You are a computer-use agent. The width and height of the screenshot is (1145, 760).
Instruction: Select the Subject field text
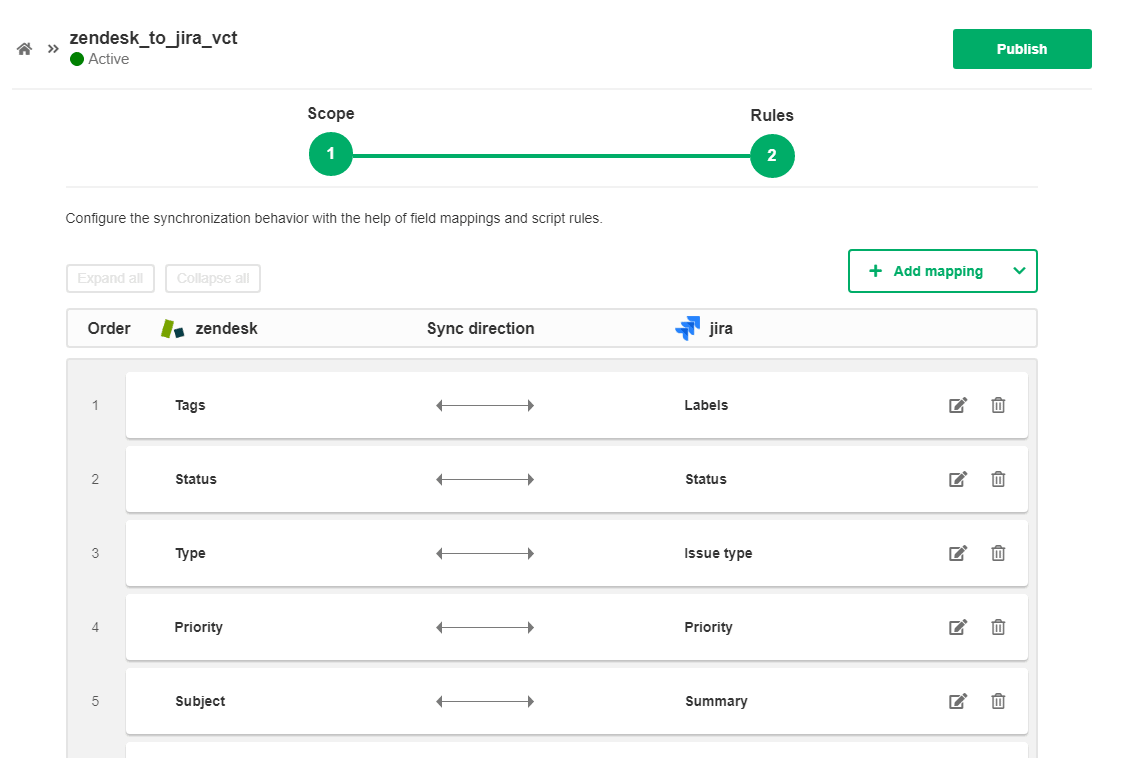click(200, 702)
